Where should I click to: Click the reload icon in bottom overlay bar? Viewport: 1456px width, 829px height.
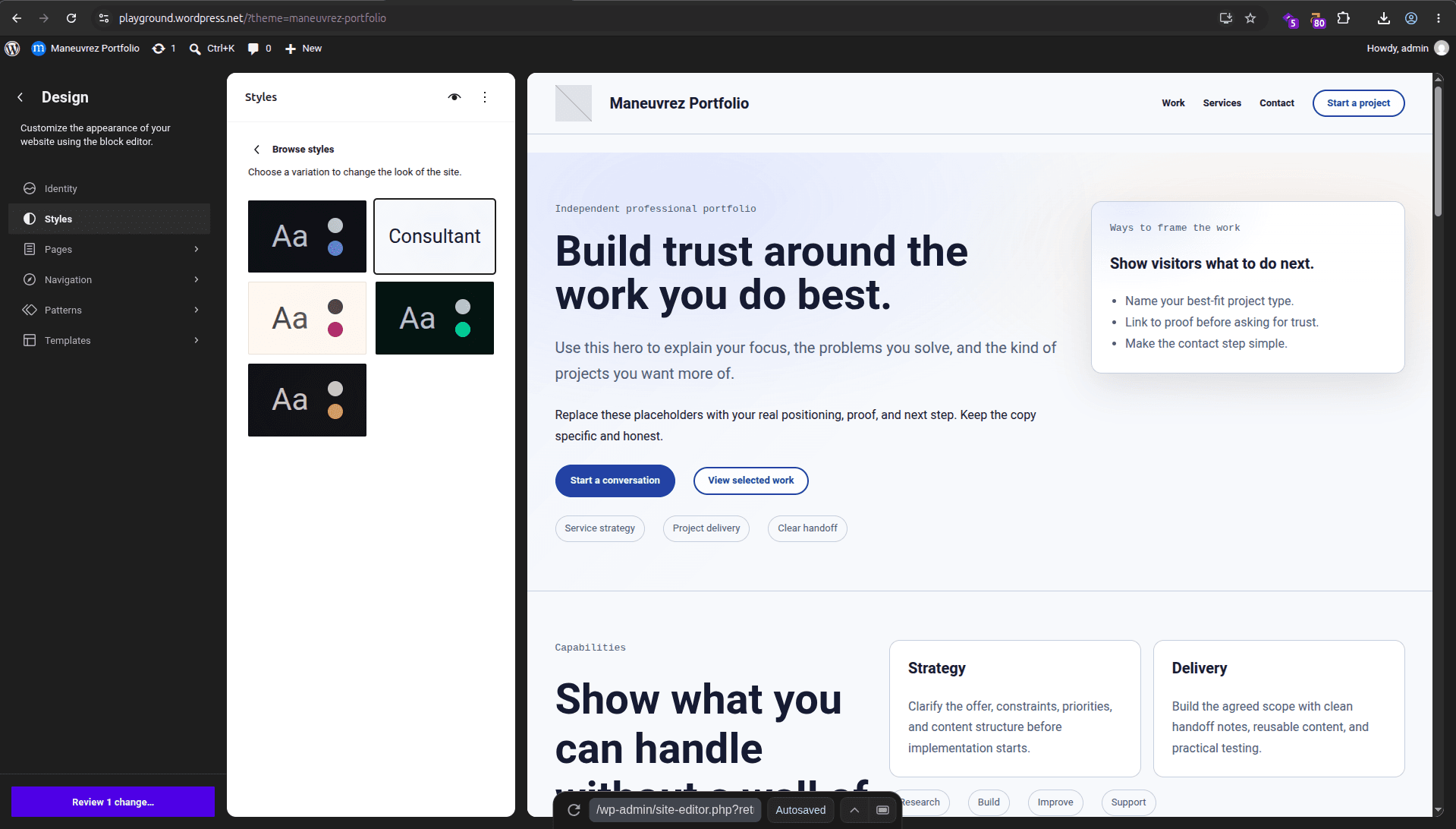pos(574,810)
